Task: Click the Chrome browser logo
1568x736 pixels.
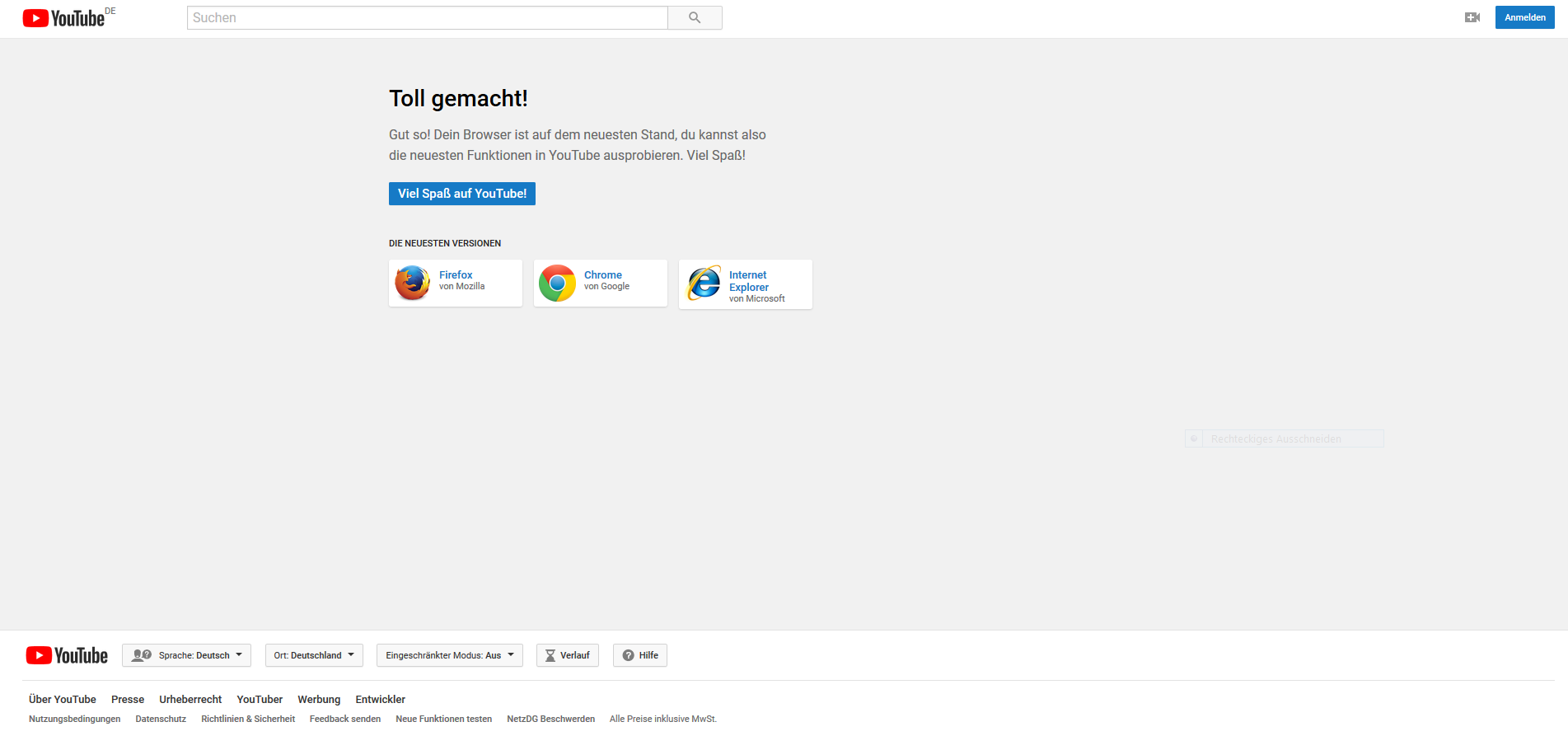Action: (558, 283)
